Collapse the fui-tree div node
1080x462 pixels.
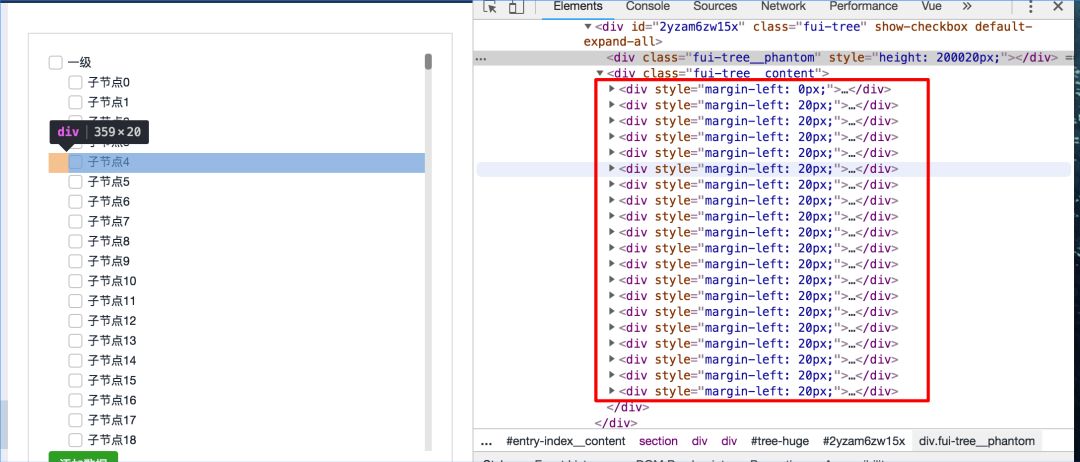(588, 27)
